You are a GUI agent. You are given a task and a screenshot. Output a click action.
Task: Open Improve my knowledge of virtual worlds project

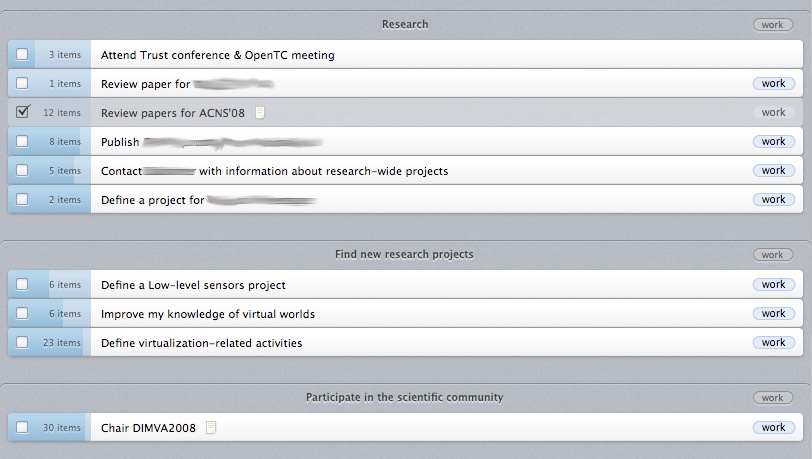[208, 314]
